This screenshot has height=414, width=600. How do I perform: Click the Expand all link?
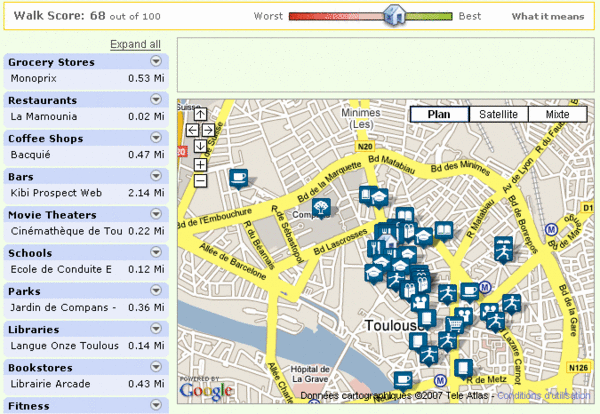tap(135, 44)
